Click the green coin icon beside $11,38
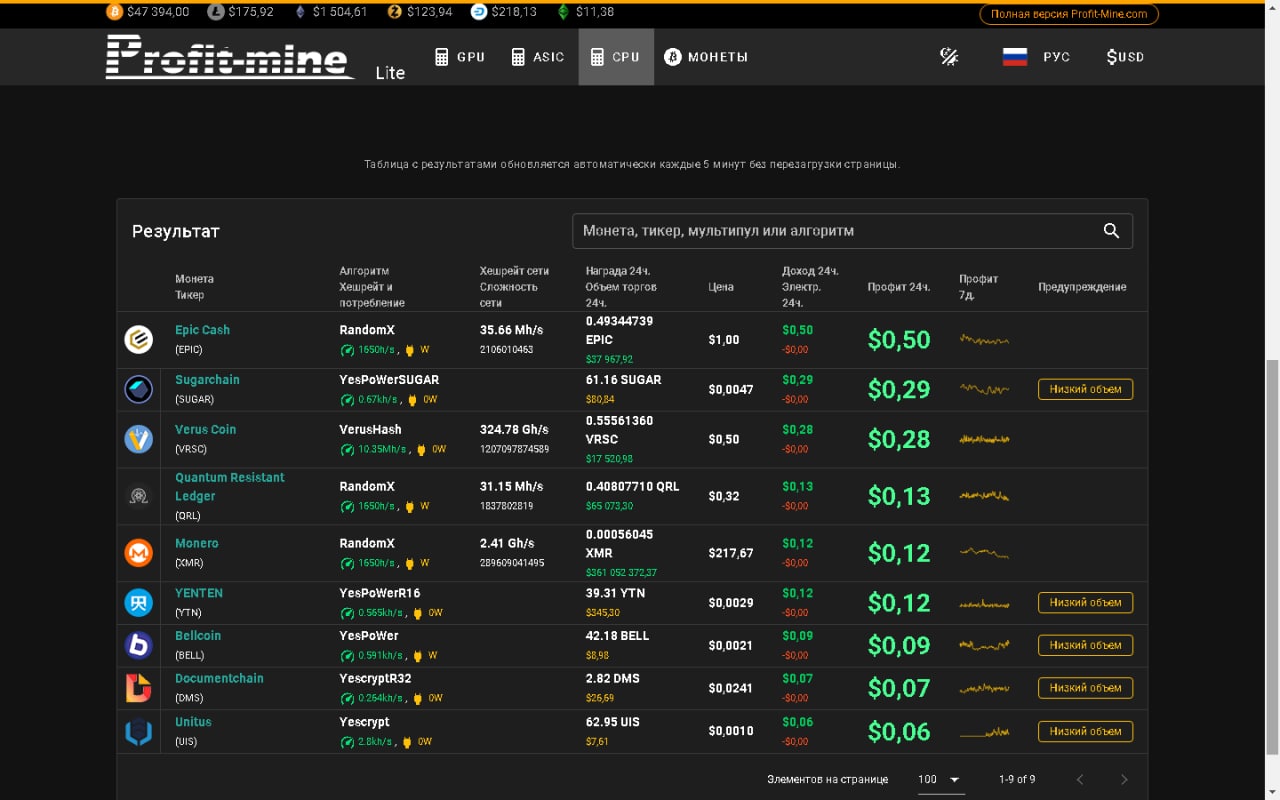 564,12
